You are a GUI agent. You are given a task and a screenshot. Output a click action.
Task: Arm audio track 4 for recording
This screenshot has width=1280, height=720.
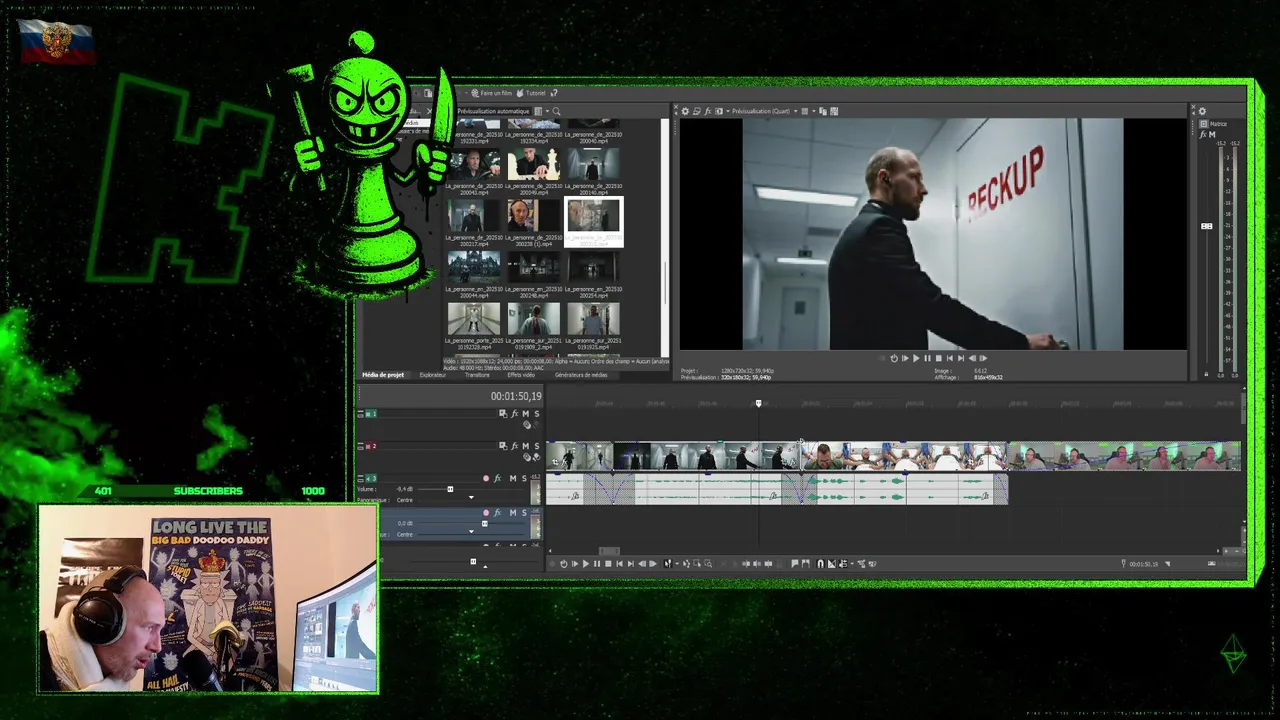(x=486, y=513)
